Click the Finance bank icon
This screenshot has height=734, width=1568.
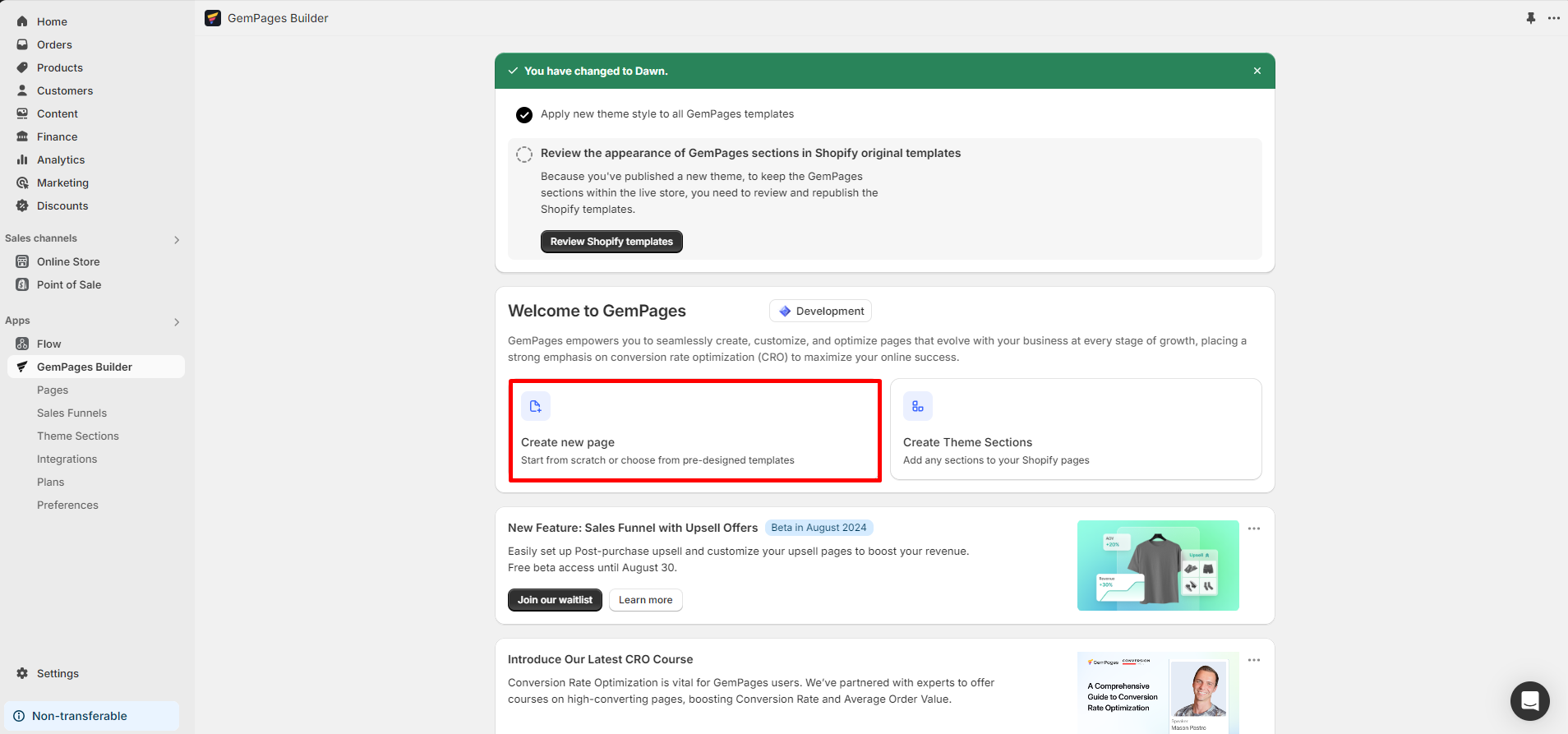[x=22, y=136]
